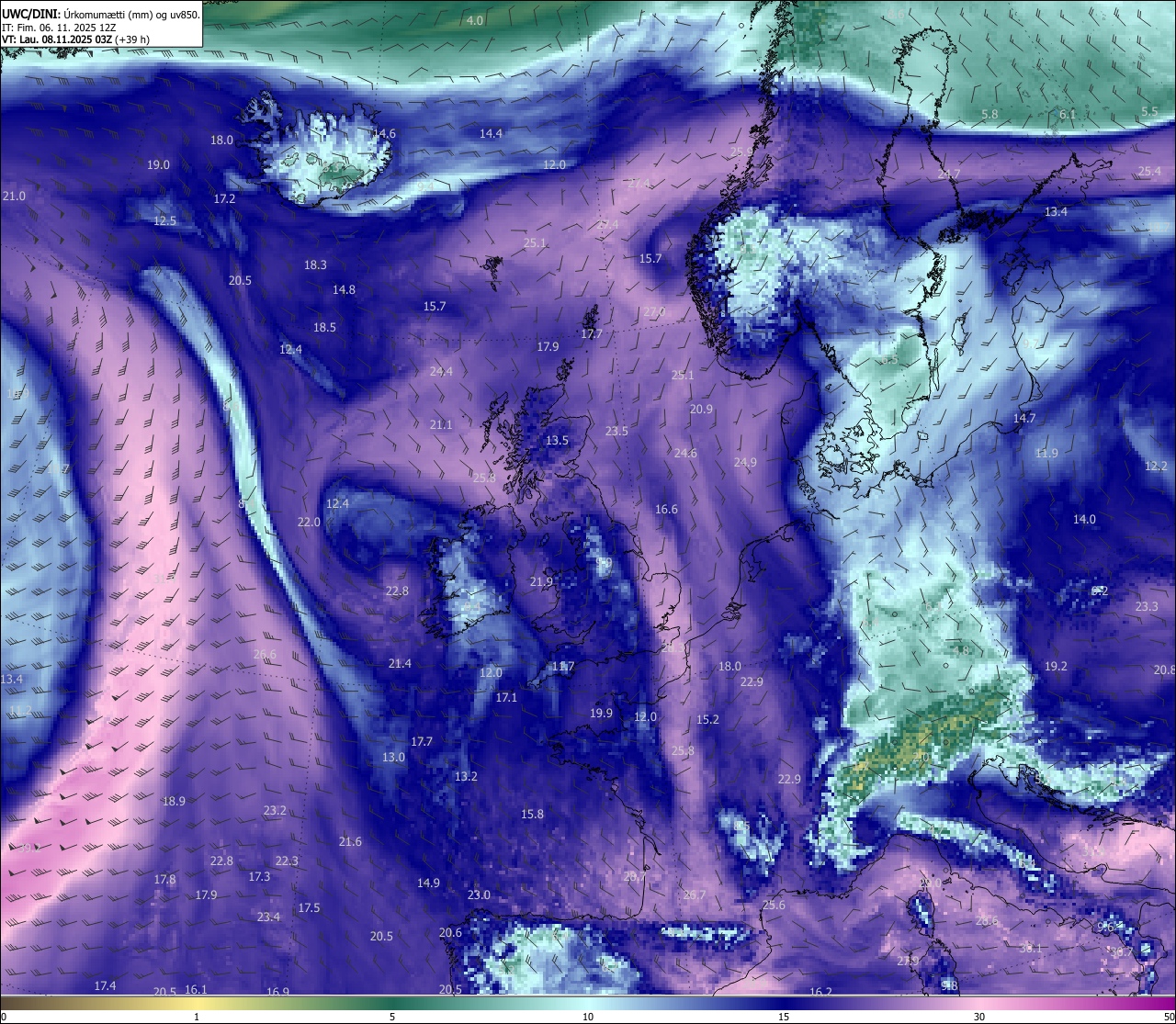This screenshot has width=1176, height=1024.
Task: Click the 'IT: Fim. 06. 11. 2025 12Z' line
Action: tap(59, 28)
